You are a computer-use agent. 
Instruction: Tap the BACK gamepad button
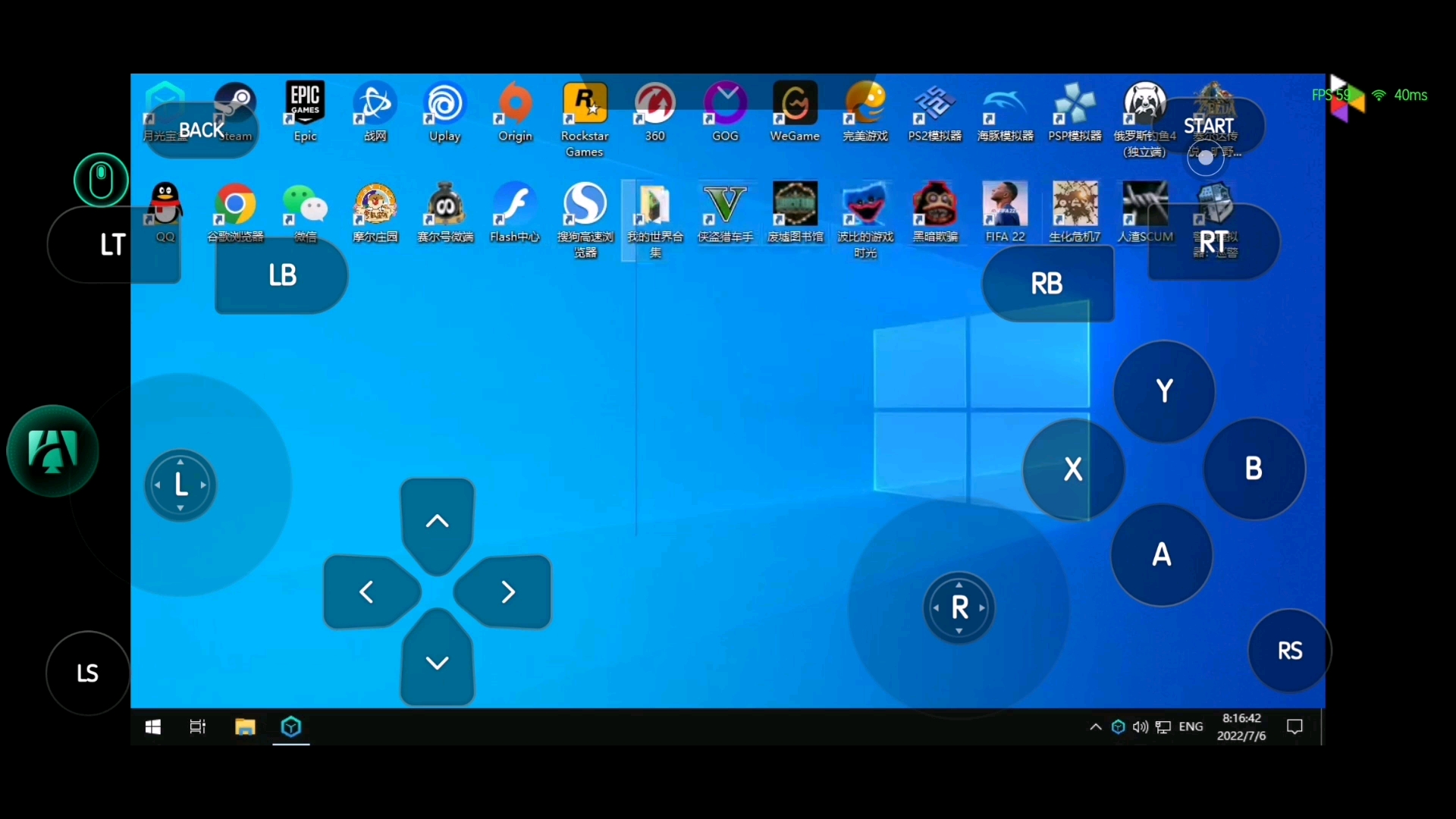(x=202, y=130)
